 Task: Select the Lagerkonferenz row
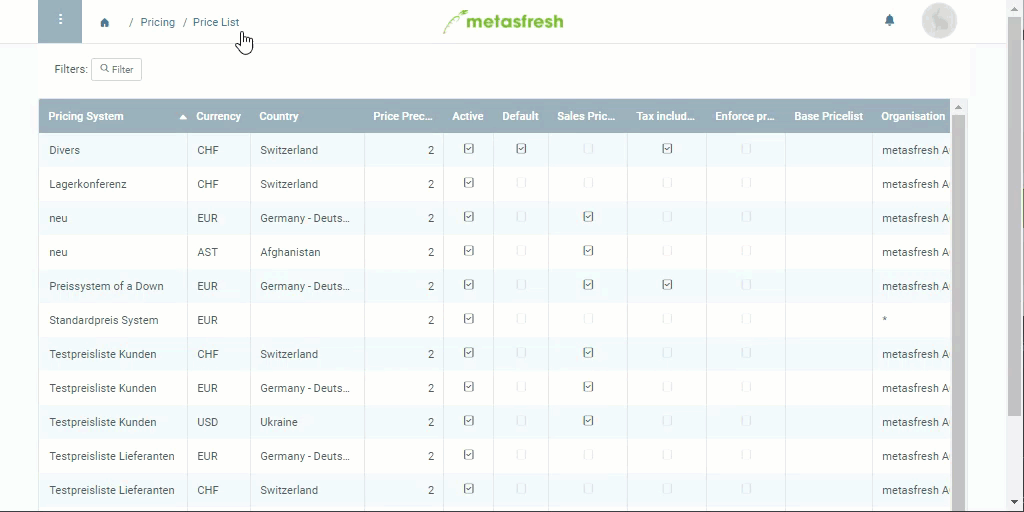[494, 184]
